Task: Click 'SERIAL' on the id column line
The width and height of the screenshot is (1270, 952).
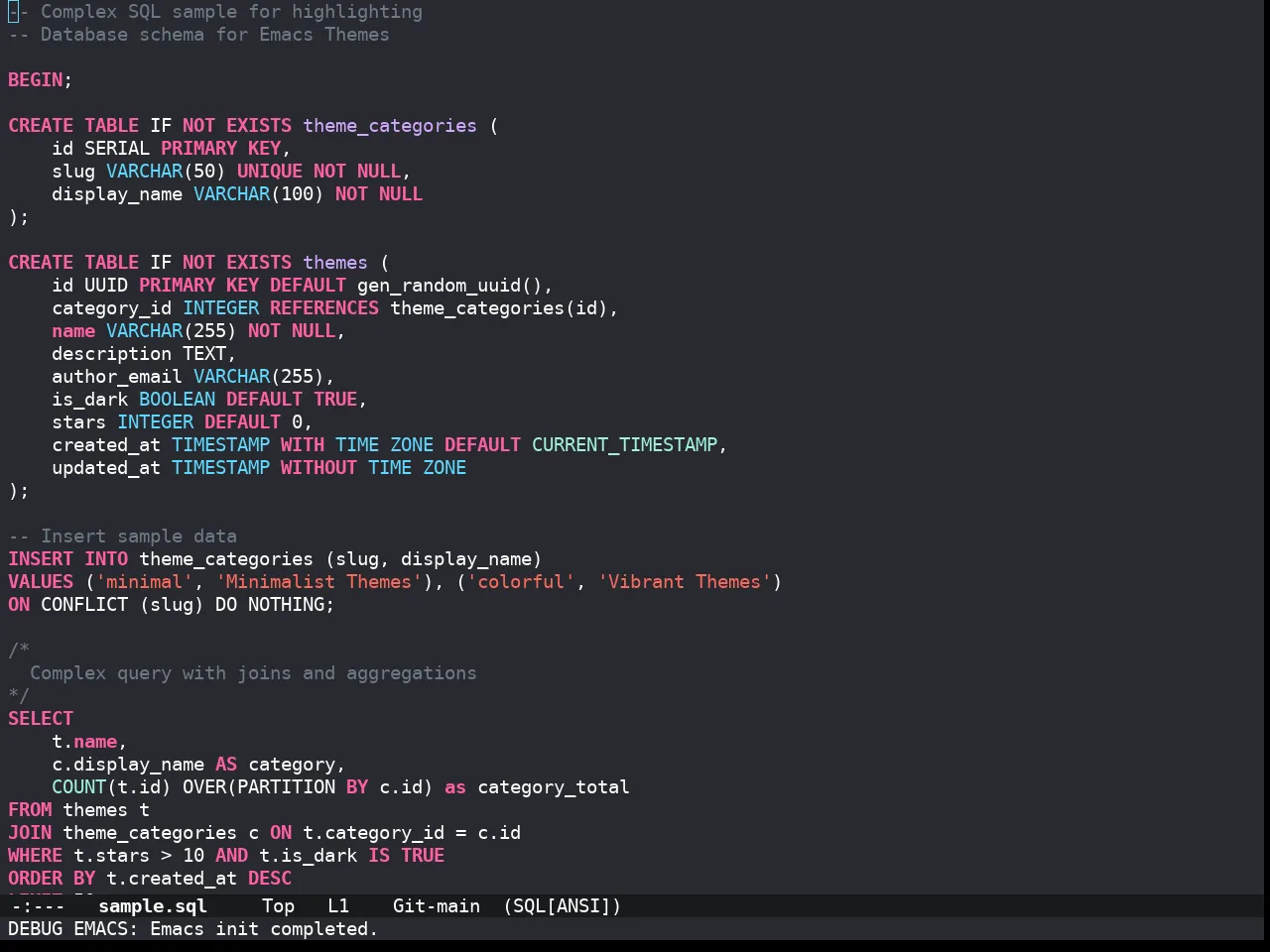Action: coord(117,148)
